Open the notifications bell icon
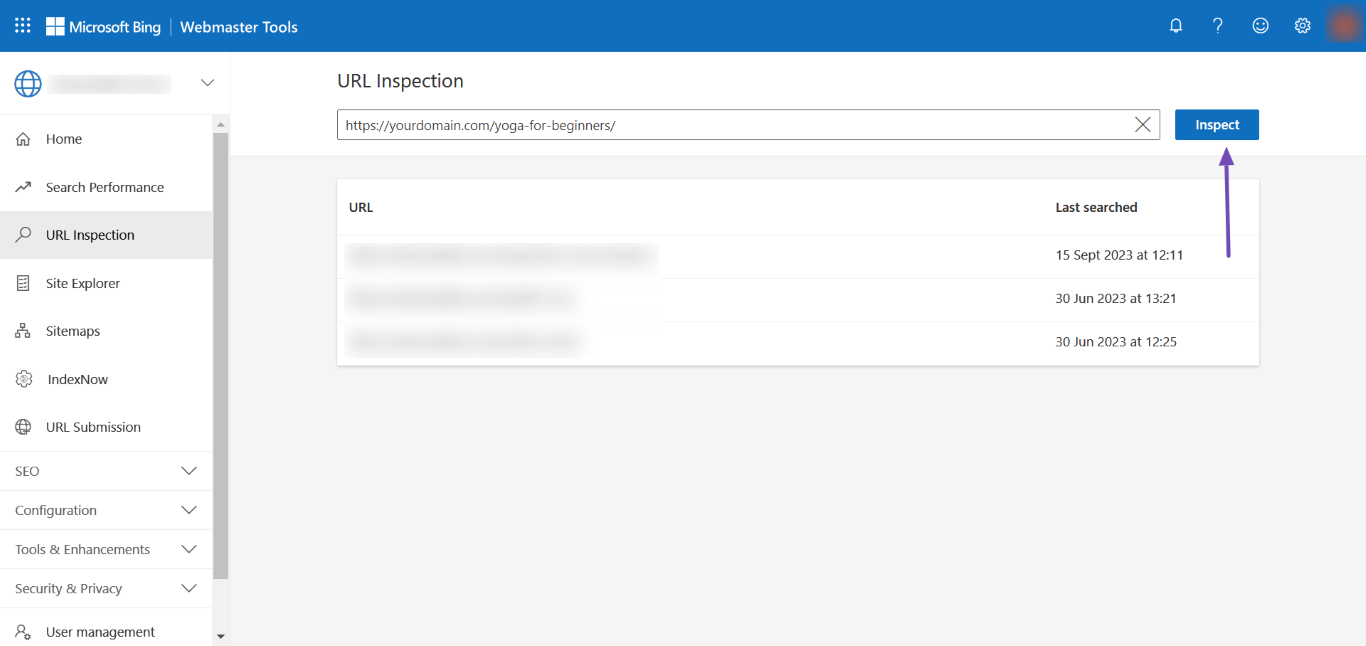Image resolution: width=1366 pixels, height=646 pixels. click(x=1176, y=26)
